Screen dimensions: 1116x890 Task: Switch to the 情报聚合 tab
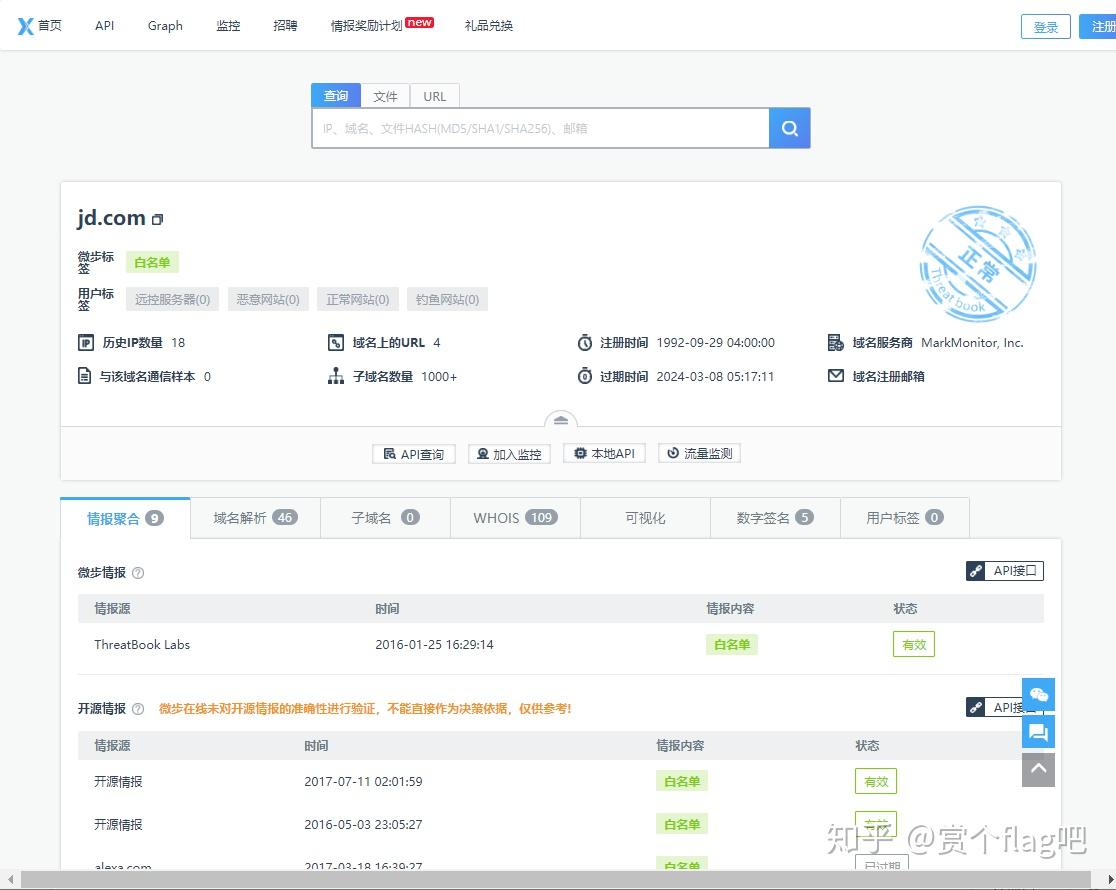pos(125,518)
